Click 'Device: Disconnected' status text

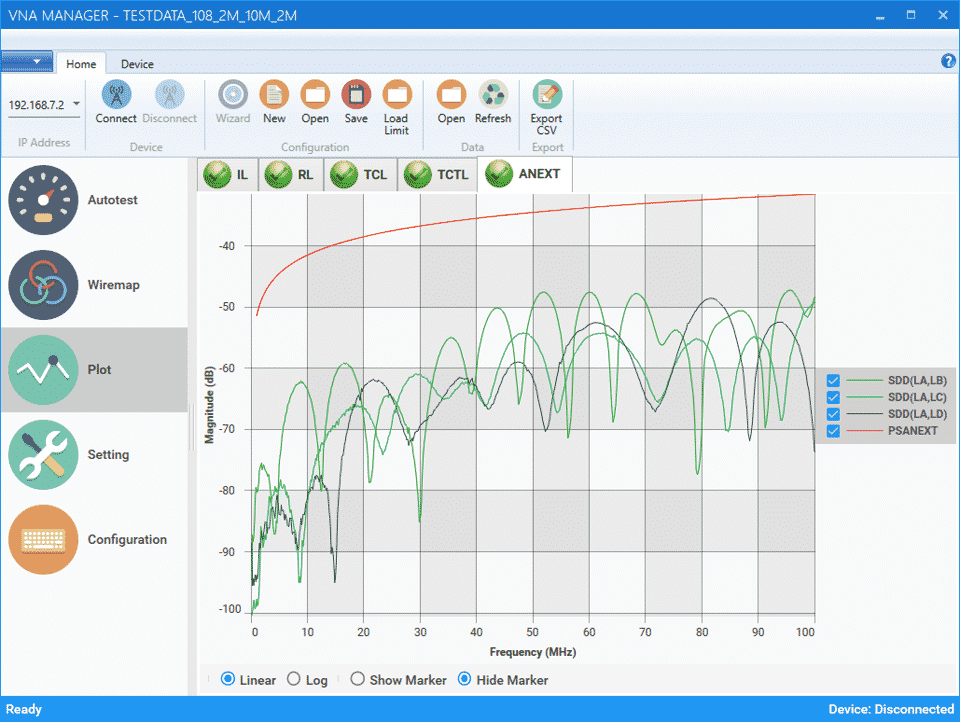pos(891,709)
